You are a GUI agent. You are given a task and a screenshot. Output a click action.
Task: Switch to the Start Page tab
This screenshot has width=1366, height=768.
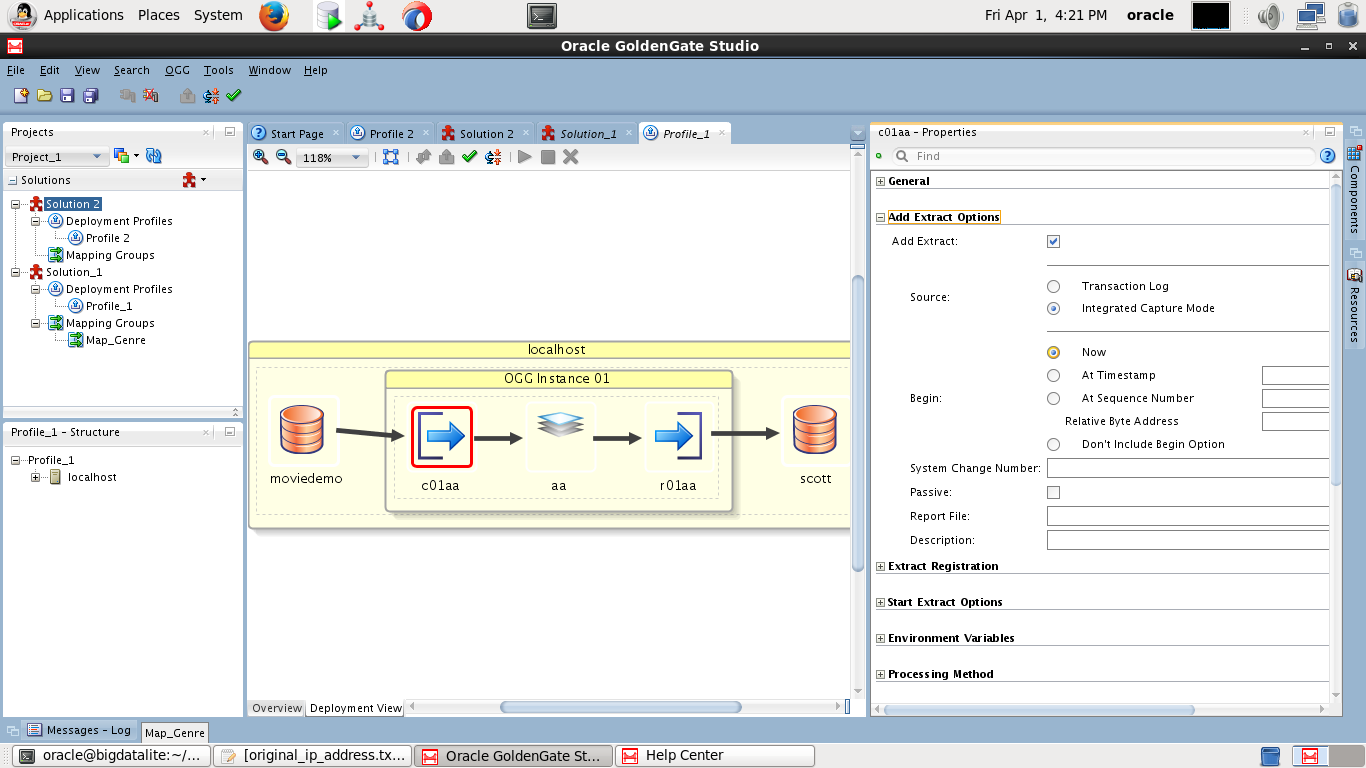pyautogui.click(x=296, y=133)
